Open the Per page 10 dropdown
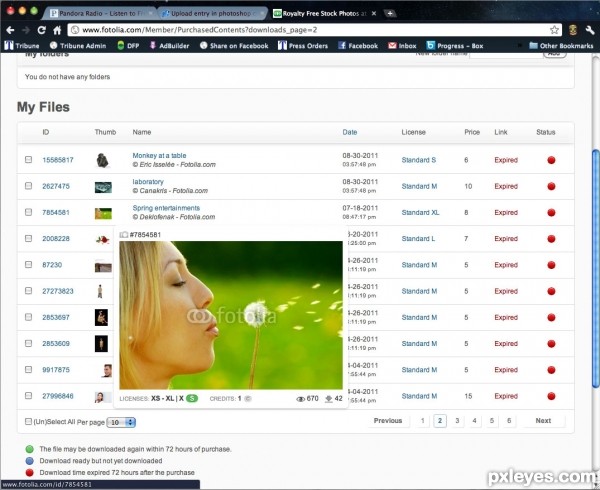 121,422
